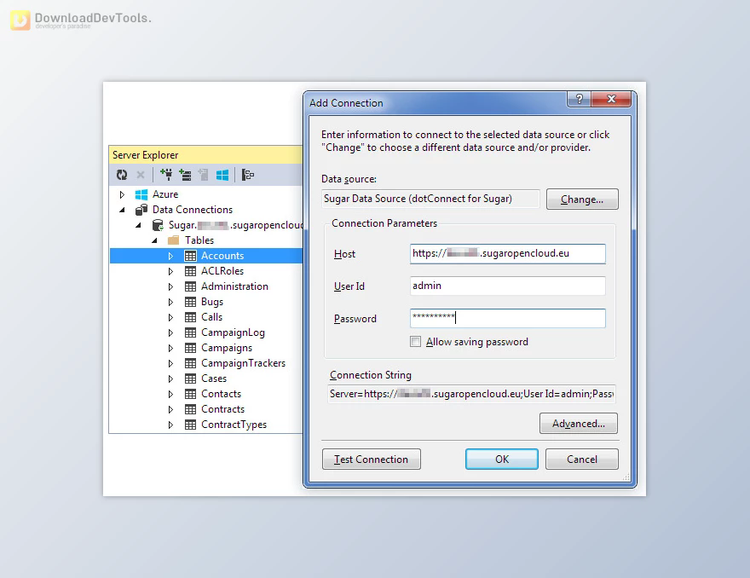
Task: Click the Administration table grid icon
Action: [190, 287]
